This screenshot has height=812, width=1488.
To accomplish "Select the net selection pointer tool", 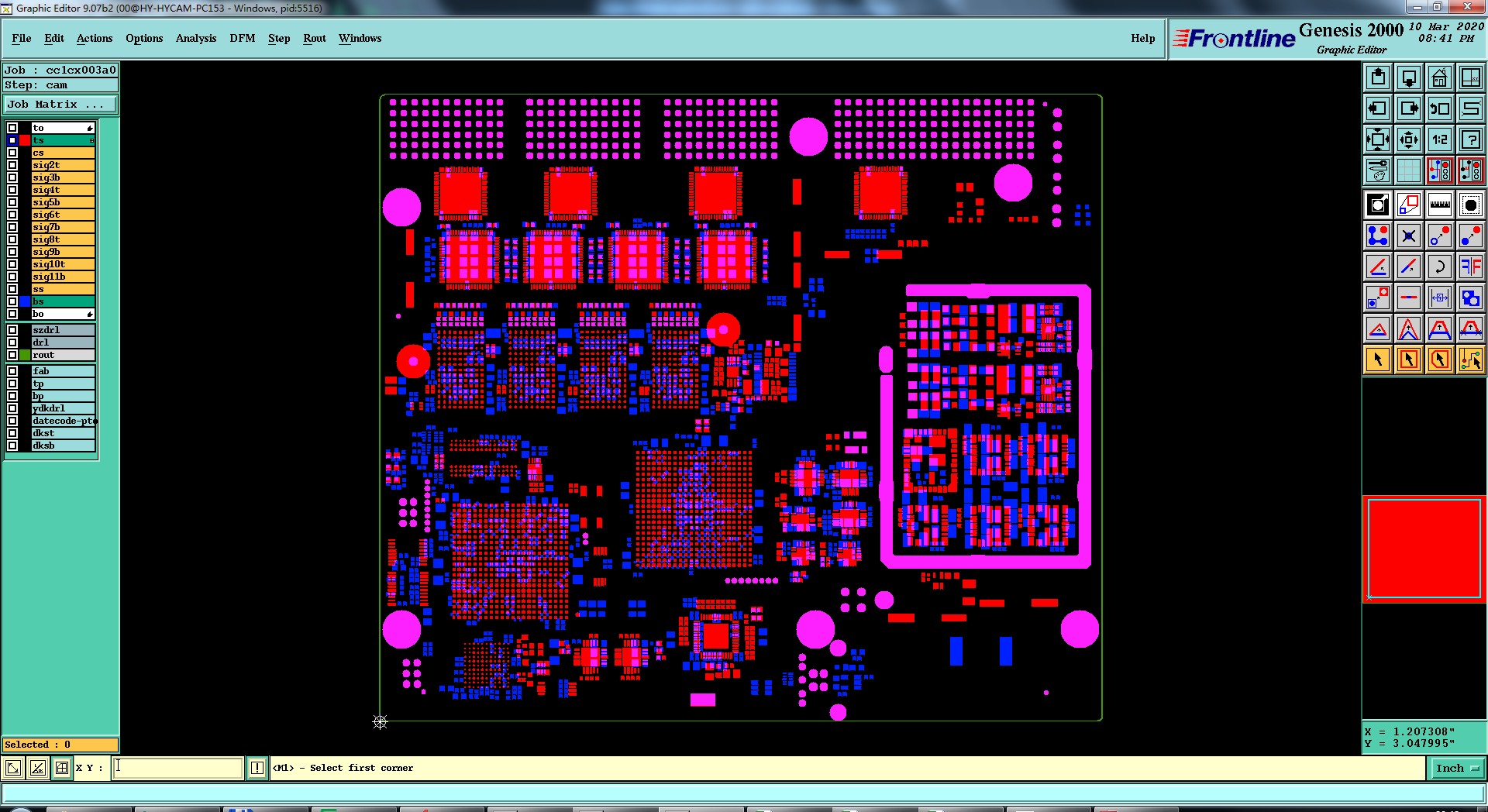I will (1471, 360).
